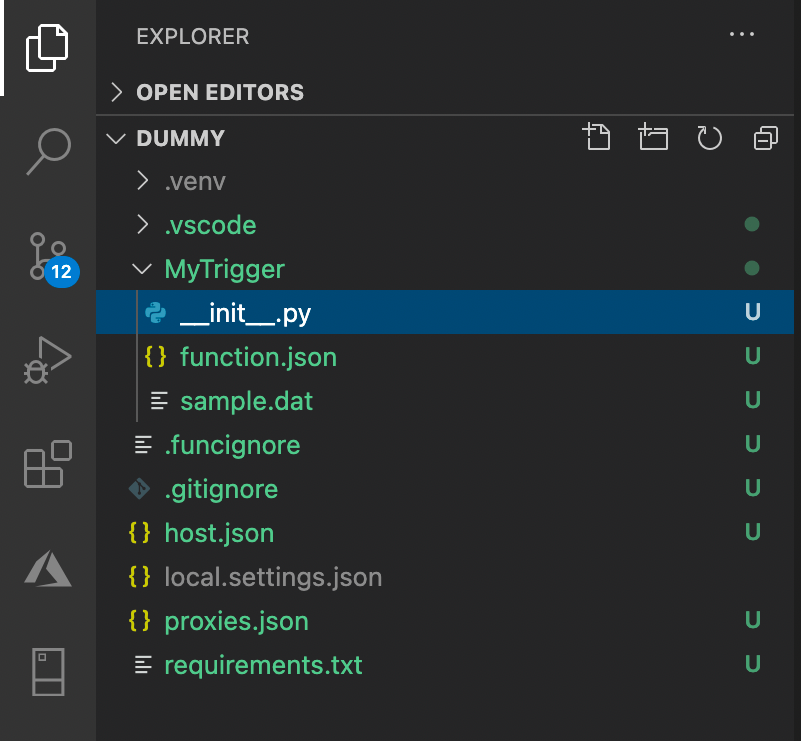This screenshot has height=741, width=801.
Task: Collapse all folders in Explorer
Action: tap(765, 137)
